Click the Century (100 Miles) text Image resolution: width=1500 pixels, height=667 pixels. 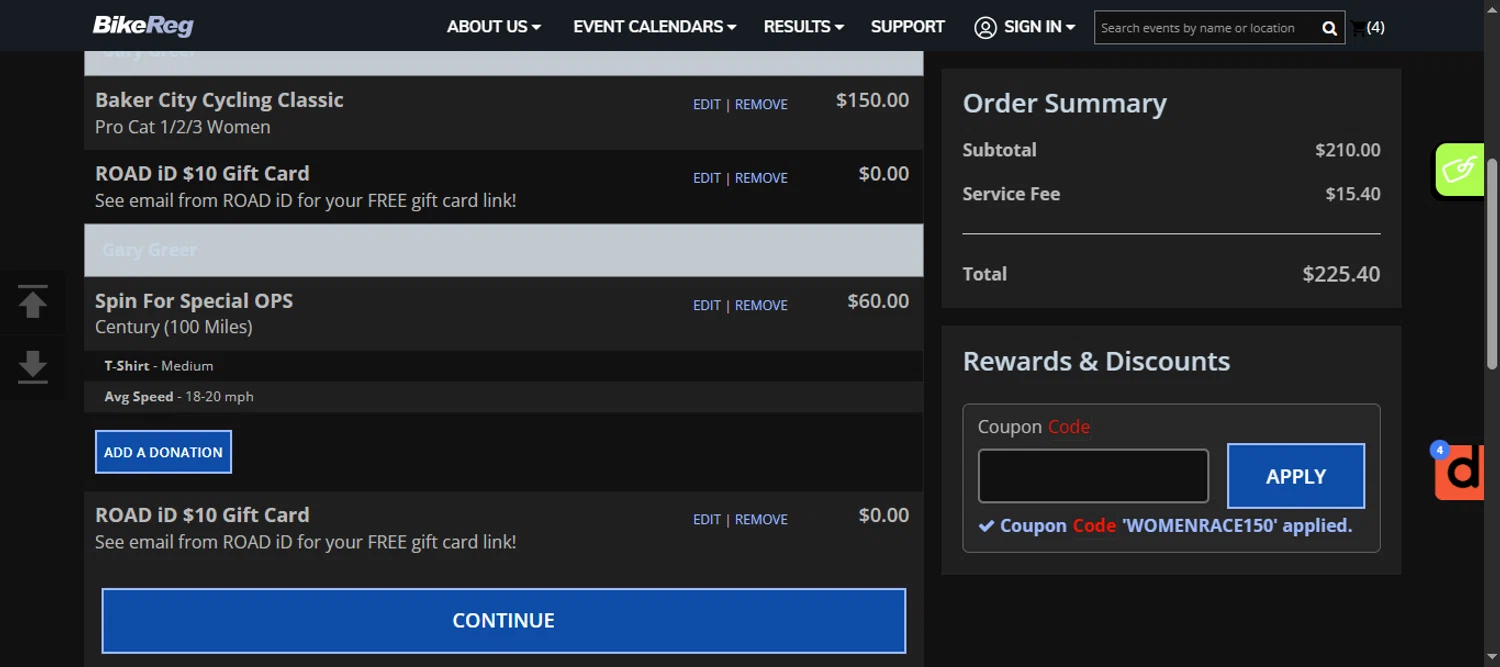click(x=174, y=327)
